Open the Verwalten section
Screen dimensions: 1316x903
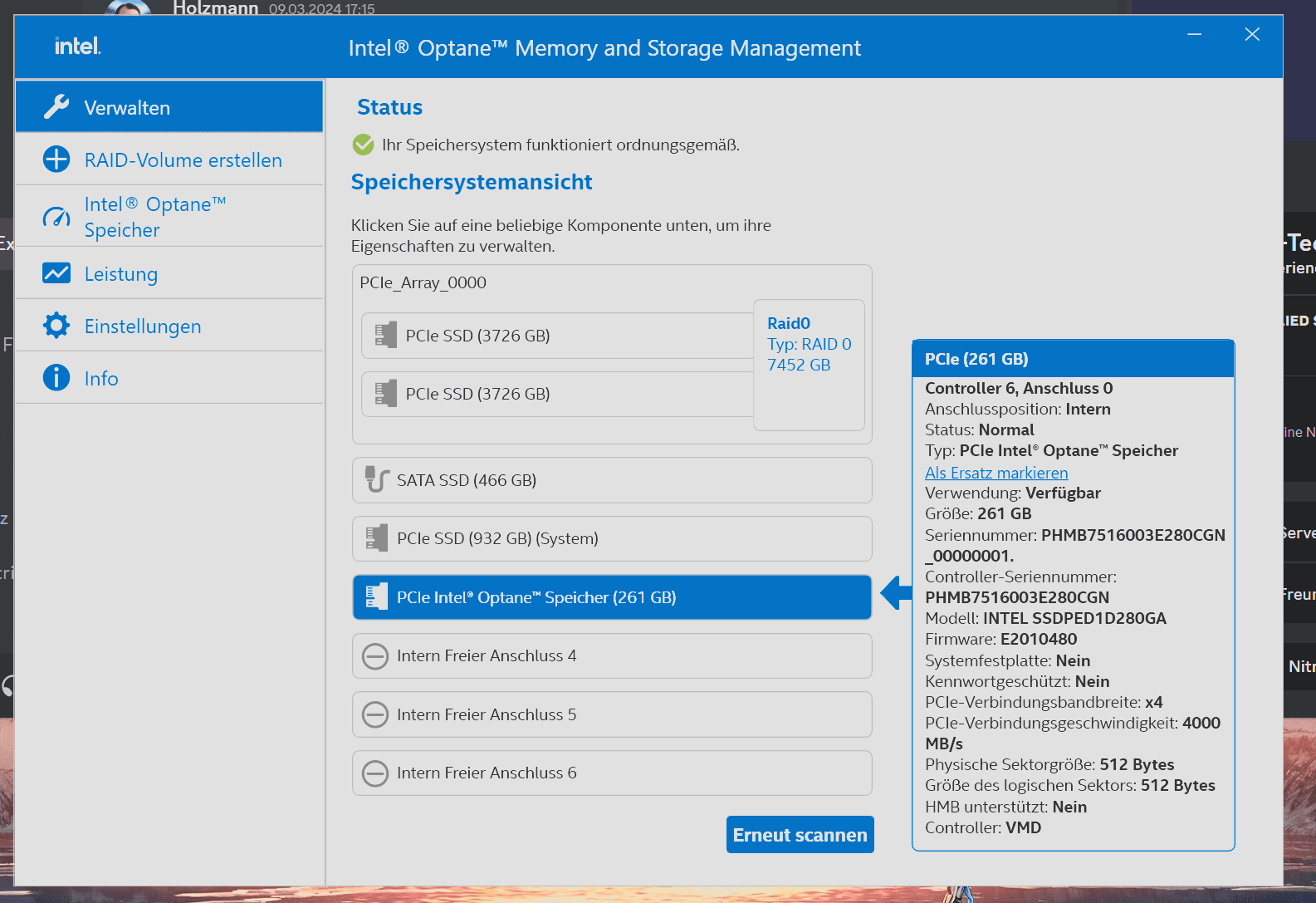(169, 106)
